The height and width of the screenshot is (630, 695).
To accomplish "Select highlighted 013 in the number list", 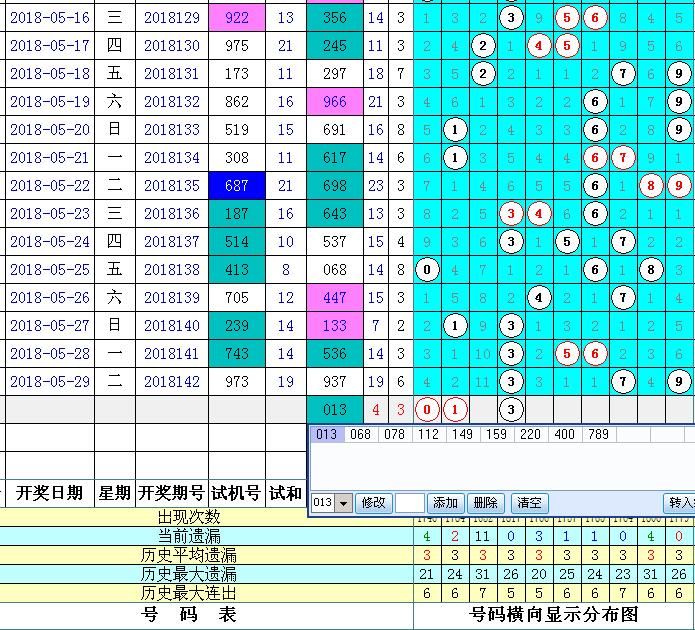I will [x=326, y=434].
